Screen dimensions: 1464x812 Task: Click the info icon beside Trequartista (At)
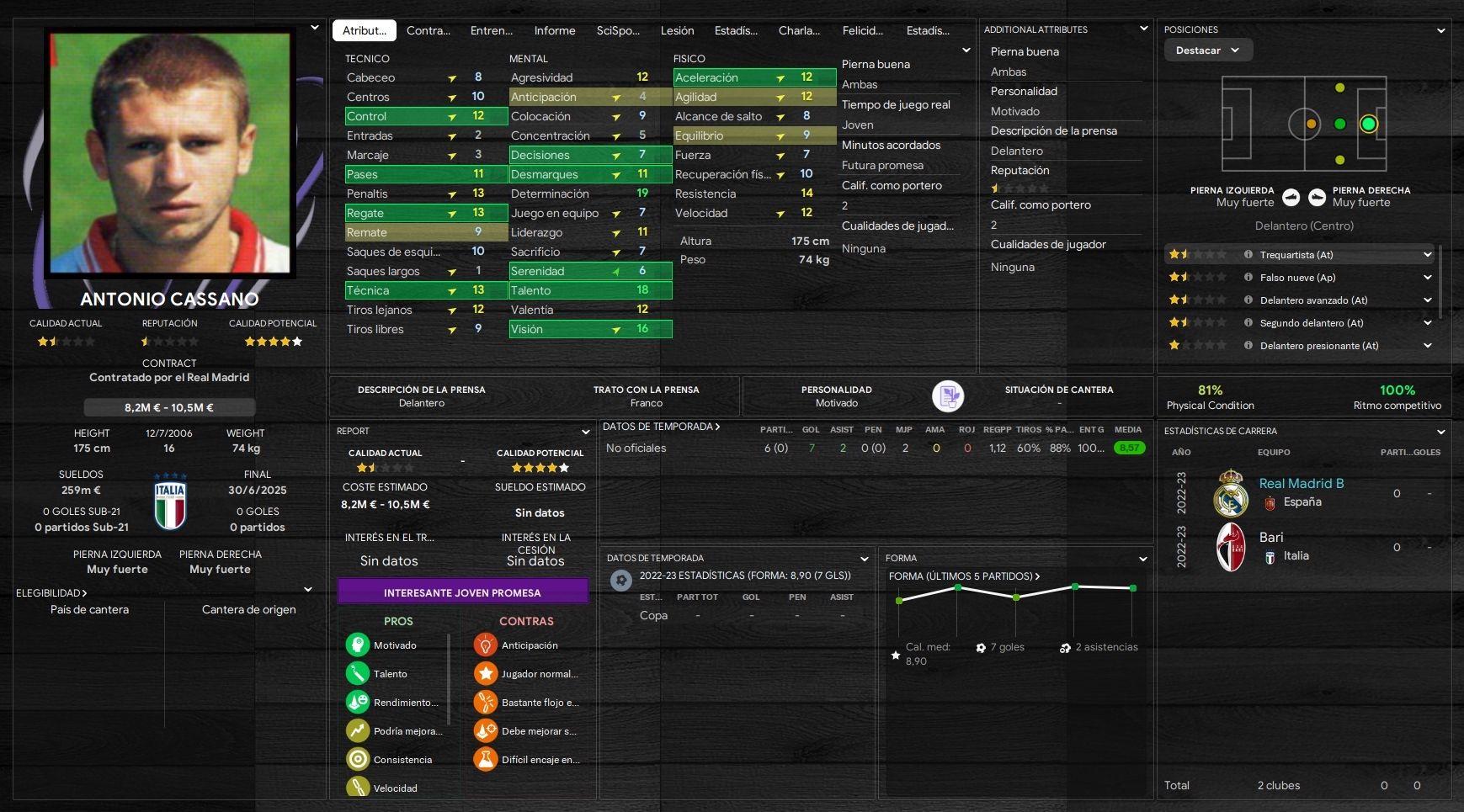[x=1248, y=254]
